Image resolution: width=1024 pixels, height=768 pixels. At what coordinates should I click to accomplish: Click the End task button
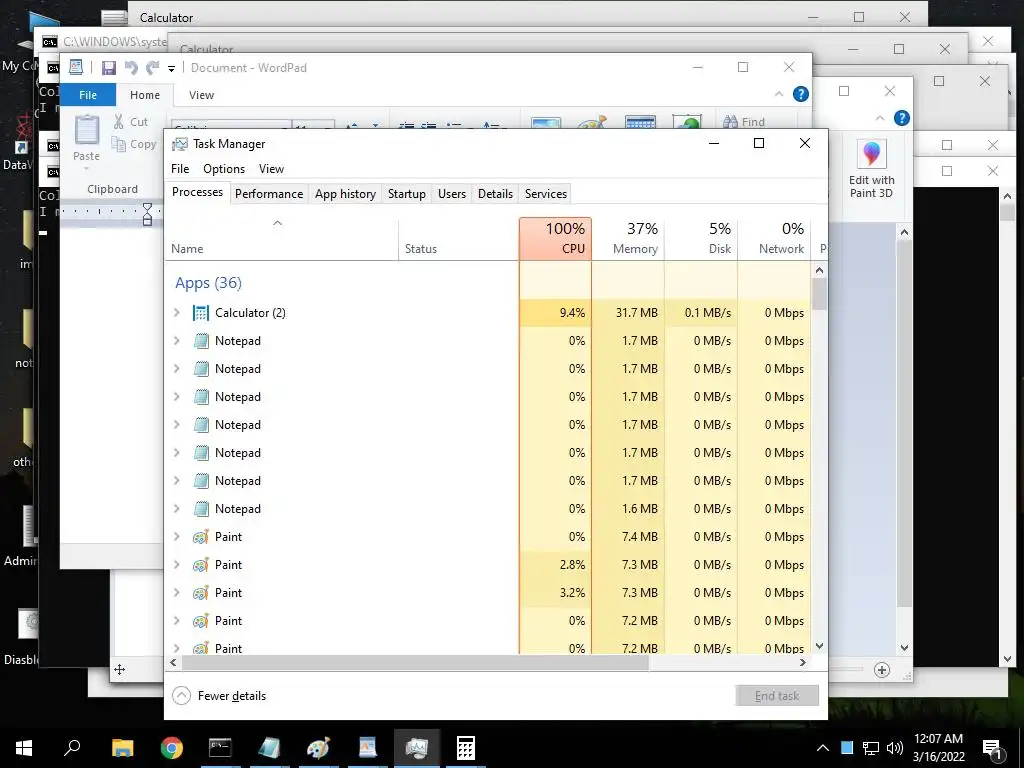pyautogui.click(x=776, y=696)
